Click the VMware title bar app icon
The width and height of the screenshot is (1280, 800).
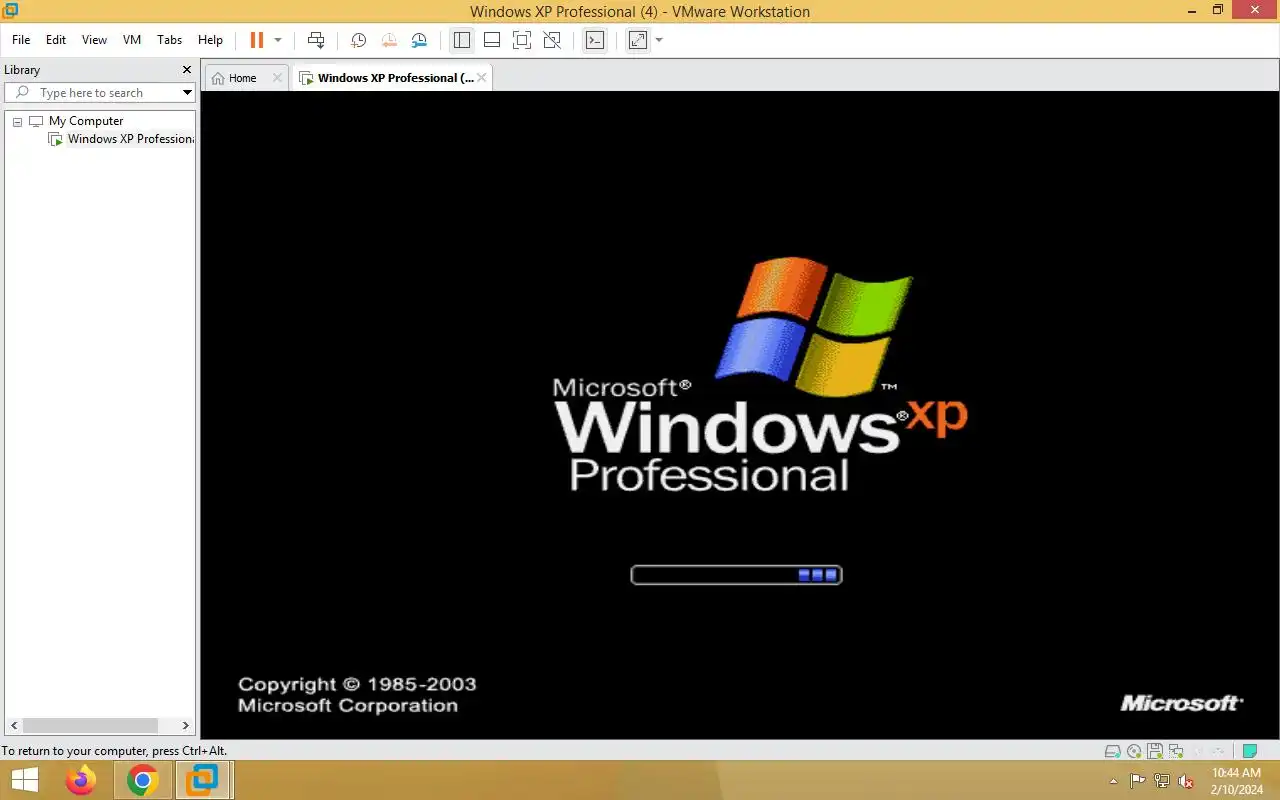[11, 11]
